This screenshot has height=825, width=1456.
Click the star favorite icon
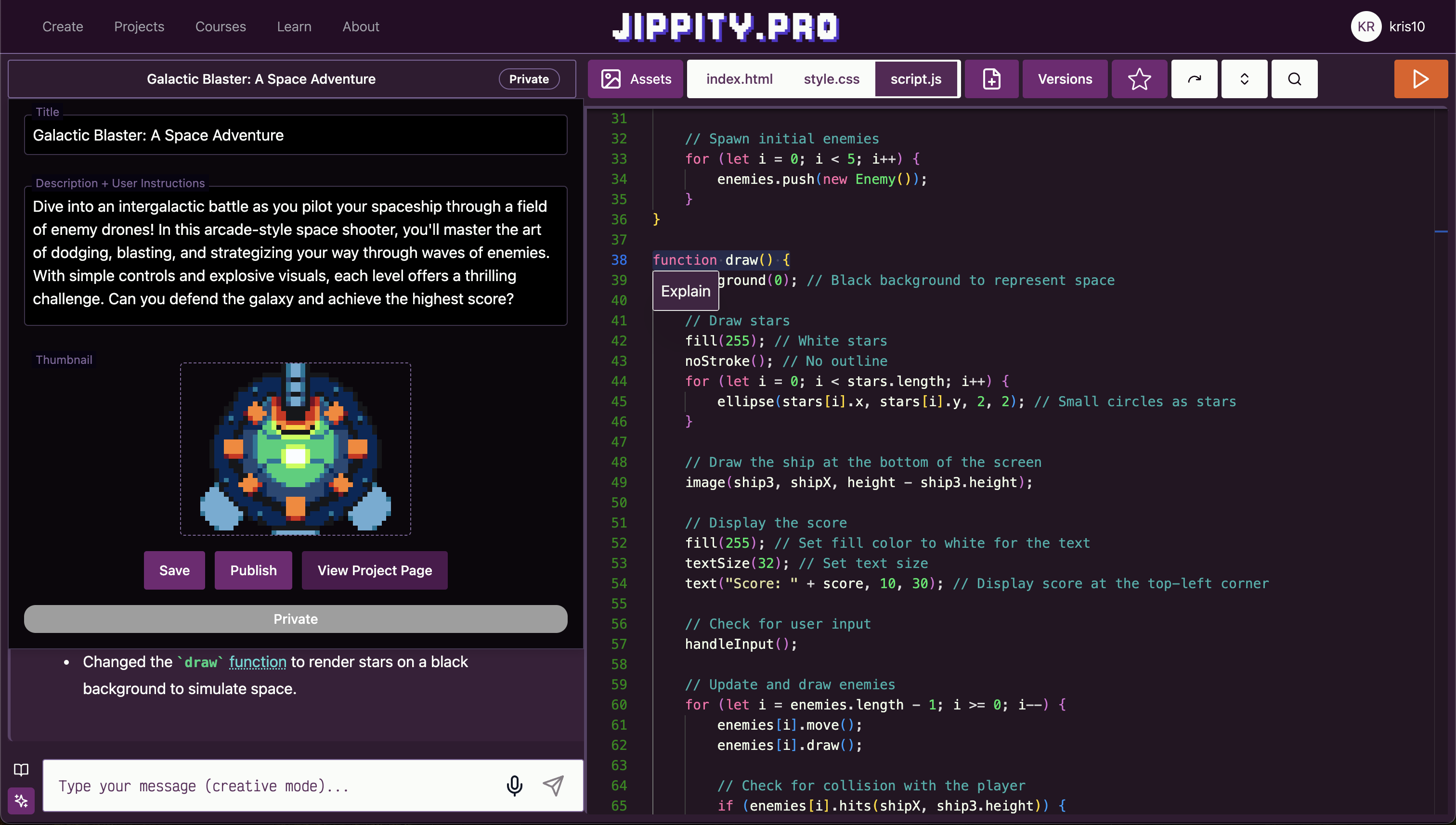pos(1139,79)
